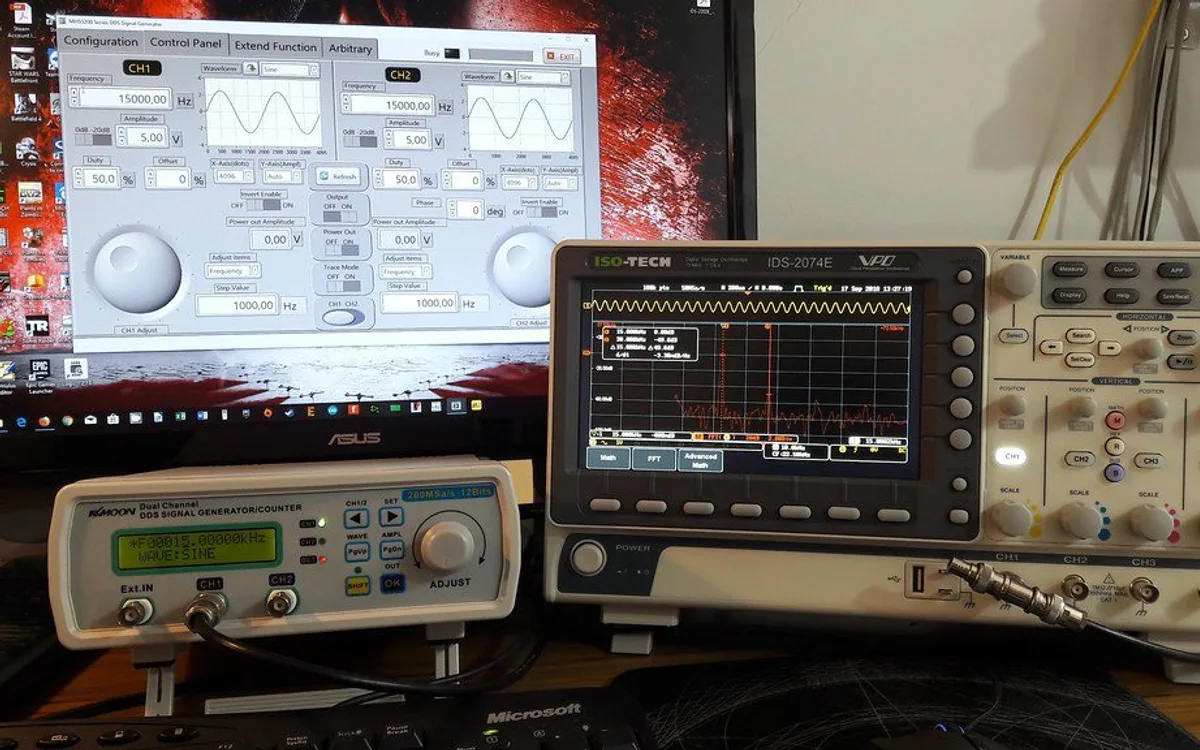1200x750 pixels.
Task: Click the CH2 sine waveform preview graph
Action: click(520, 118)
